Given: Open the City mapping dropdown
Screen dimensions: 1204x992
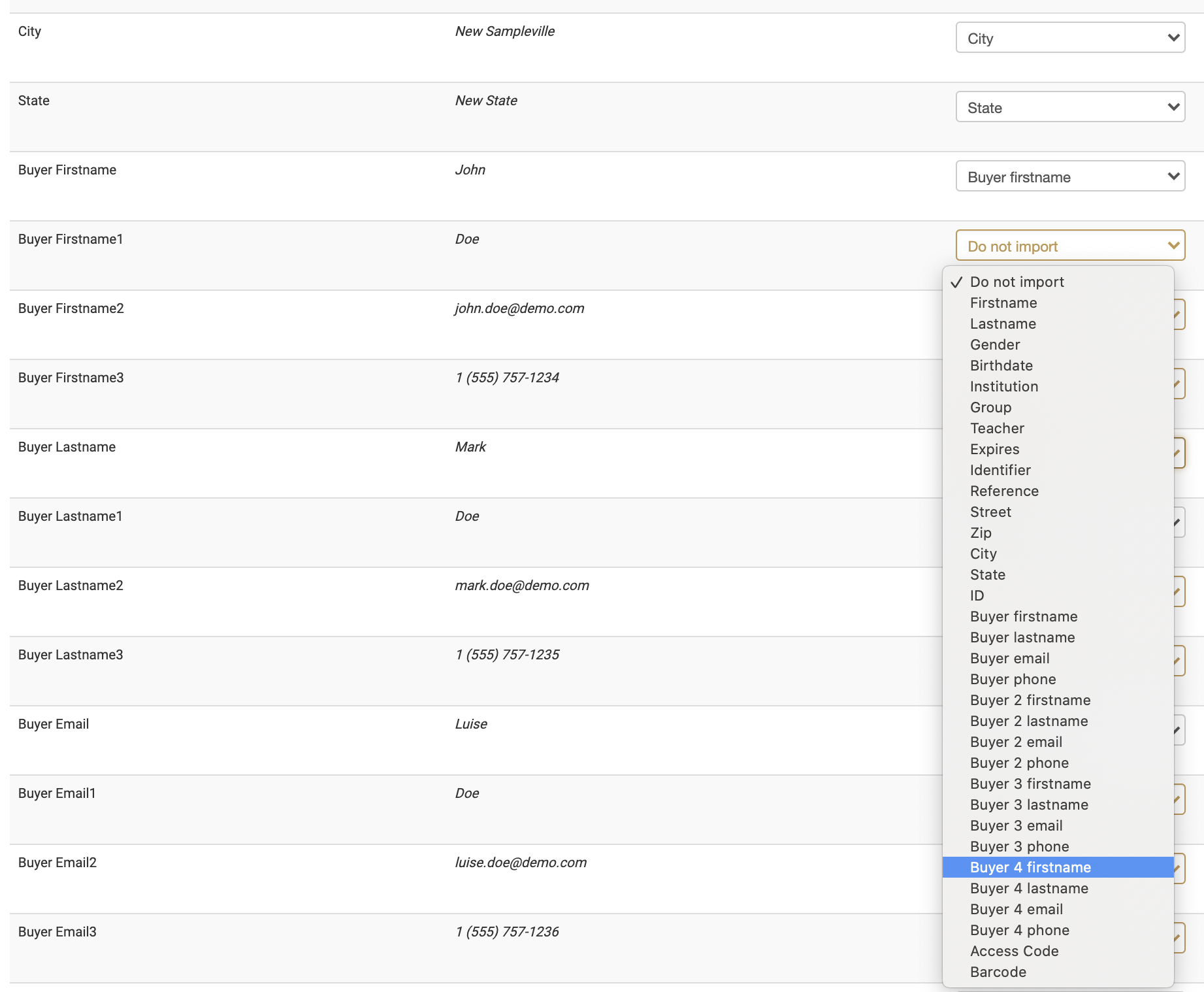Looking at the screenshot, I should 1070,38.
